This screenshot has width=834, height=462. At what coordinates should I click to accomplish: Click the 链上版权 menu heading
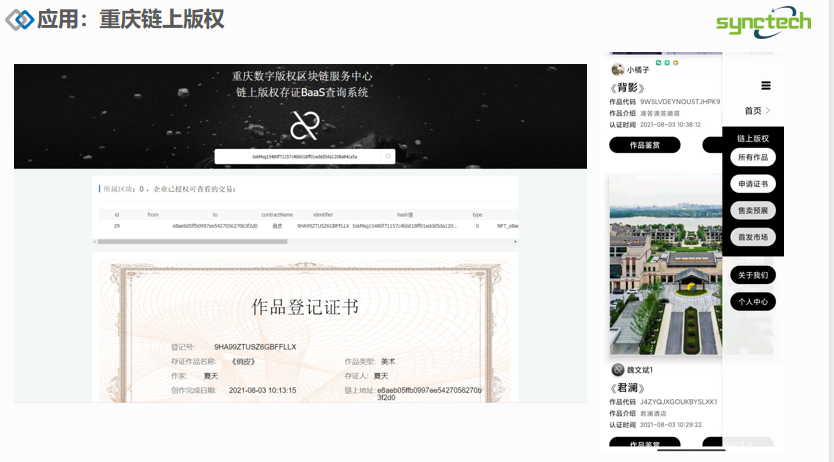pos(753,138)
